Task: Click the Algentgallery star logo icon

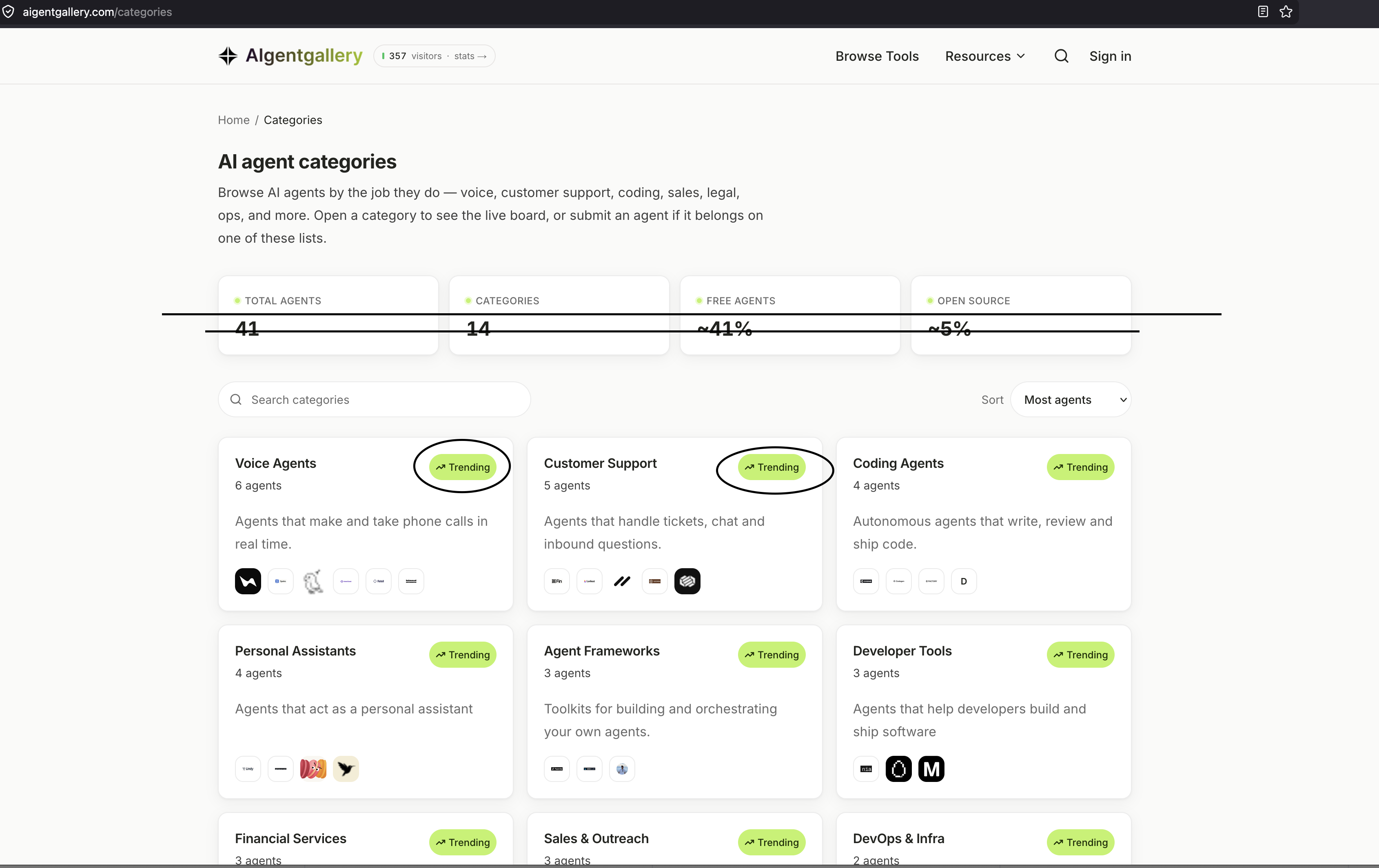Action: click(x=228, y=56)
